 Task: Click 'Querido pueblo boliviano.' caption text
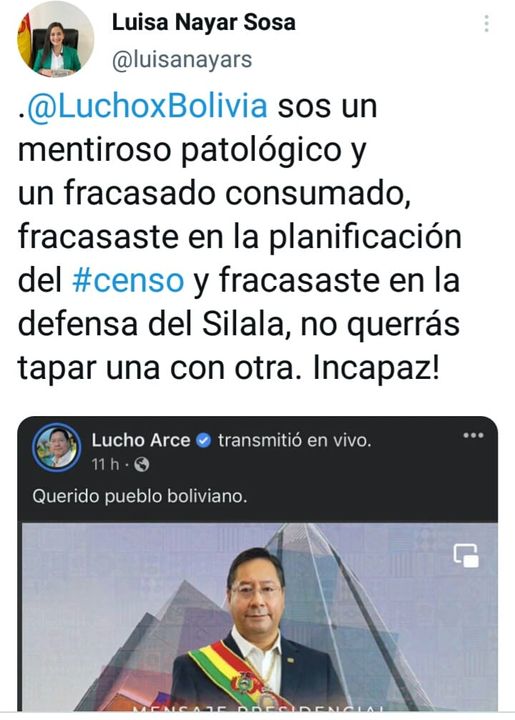coord(140,496)
